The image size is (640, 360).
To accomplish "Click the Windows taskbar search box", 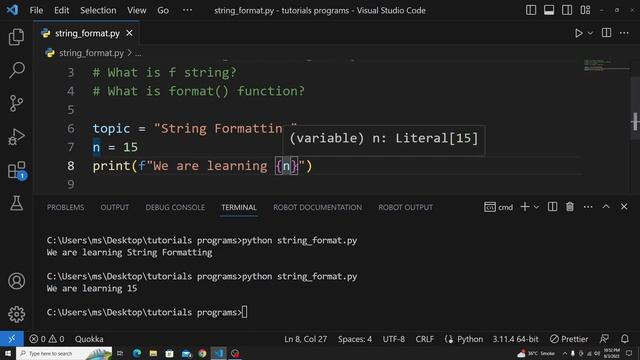I will 64,353.
